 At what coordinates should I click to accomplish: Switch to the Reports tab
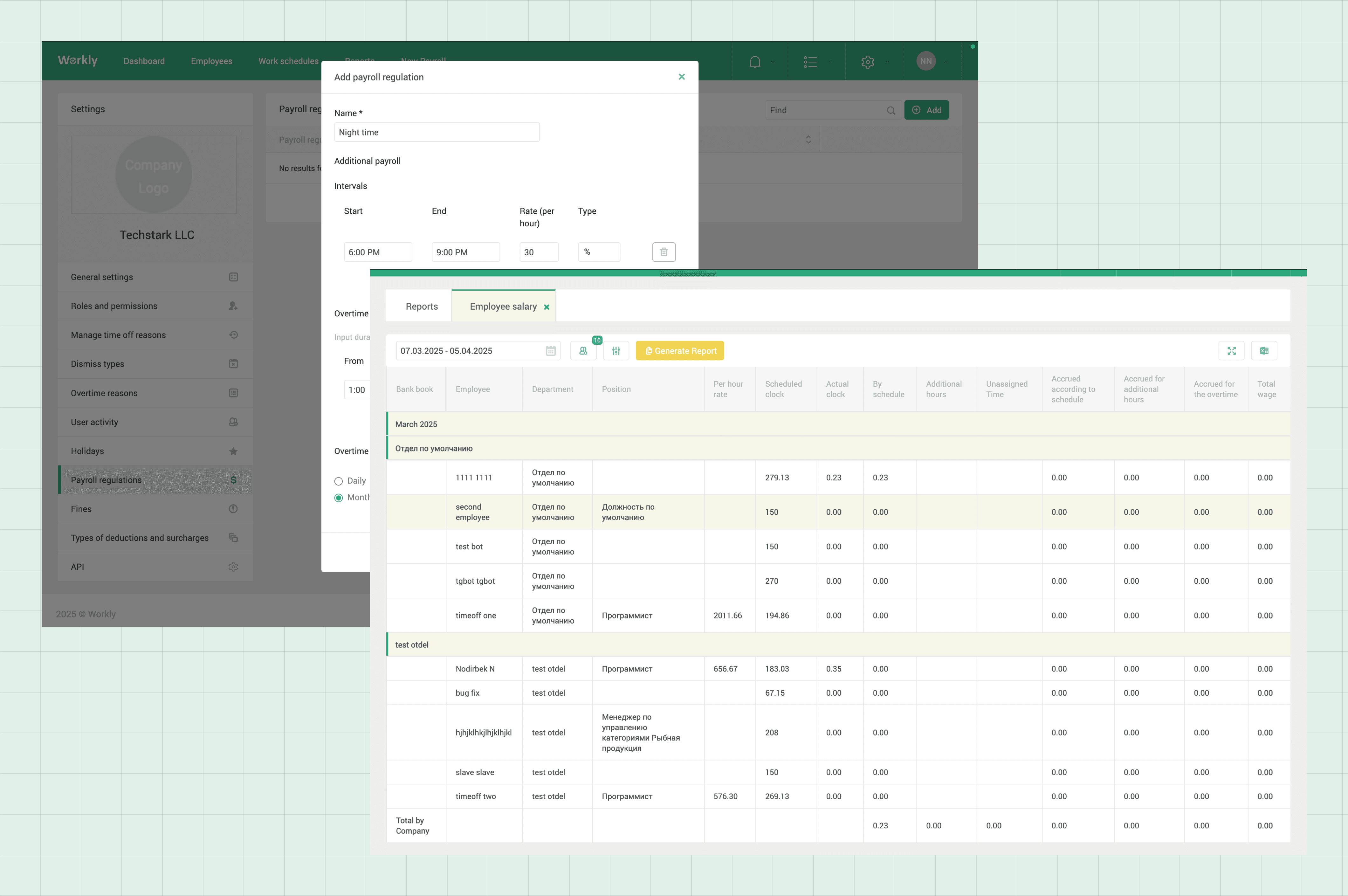(x=421, y=306)
